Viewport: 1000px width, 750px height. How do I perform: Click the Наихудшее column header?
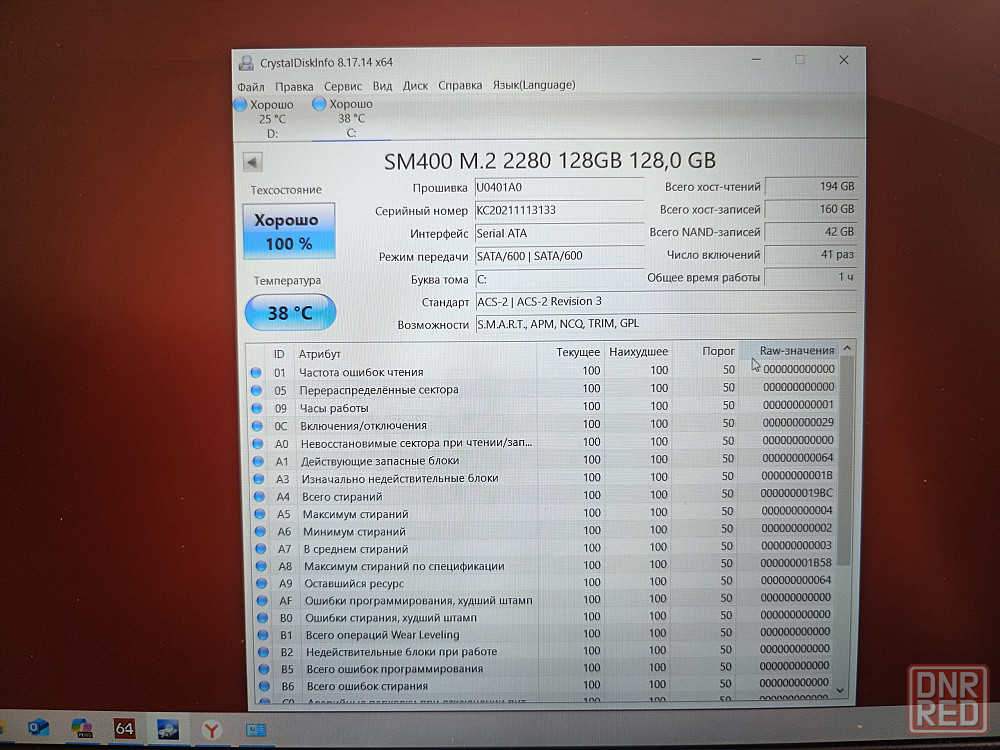click(638, 351)
